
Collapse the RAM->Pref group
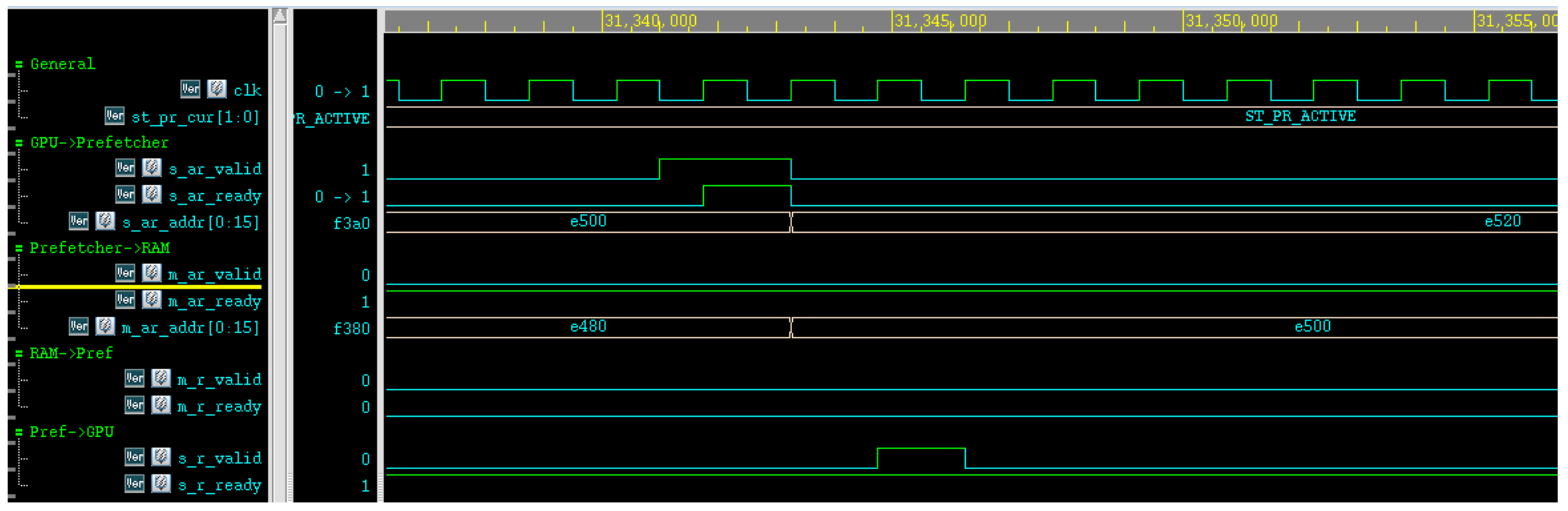tap(19, 354)
